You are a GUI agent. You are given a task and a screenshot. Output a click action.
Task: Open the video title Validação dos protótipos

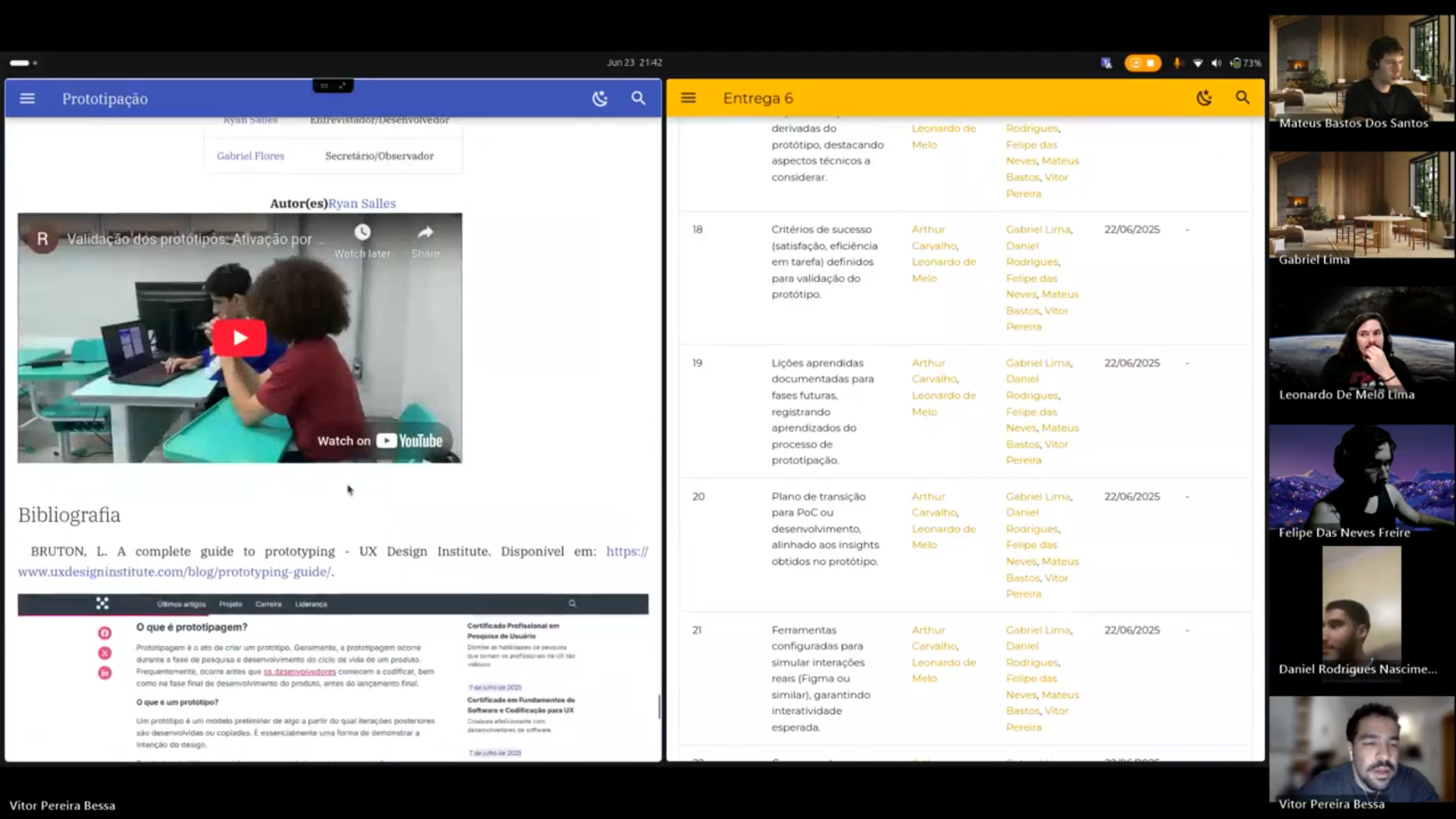196,239
